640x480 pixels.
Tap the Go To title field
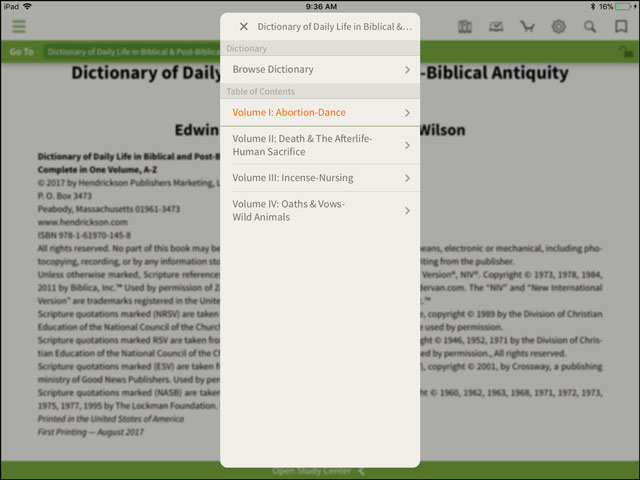[132, 52]
